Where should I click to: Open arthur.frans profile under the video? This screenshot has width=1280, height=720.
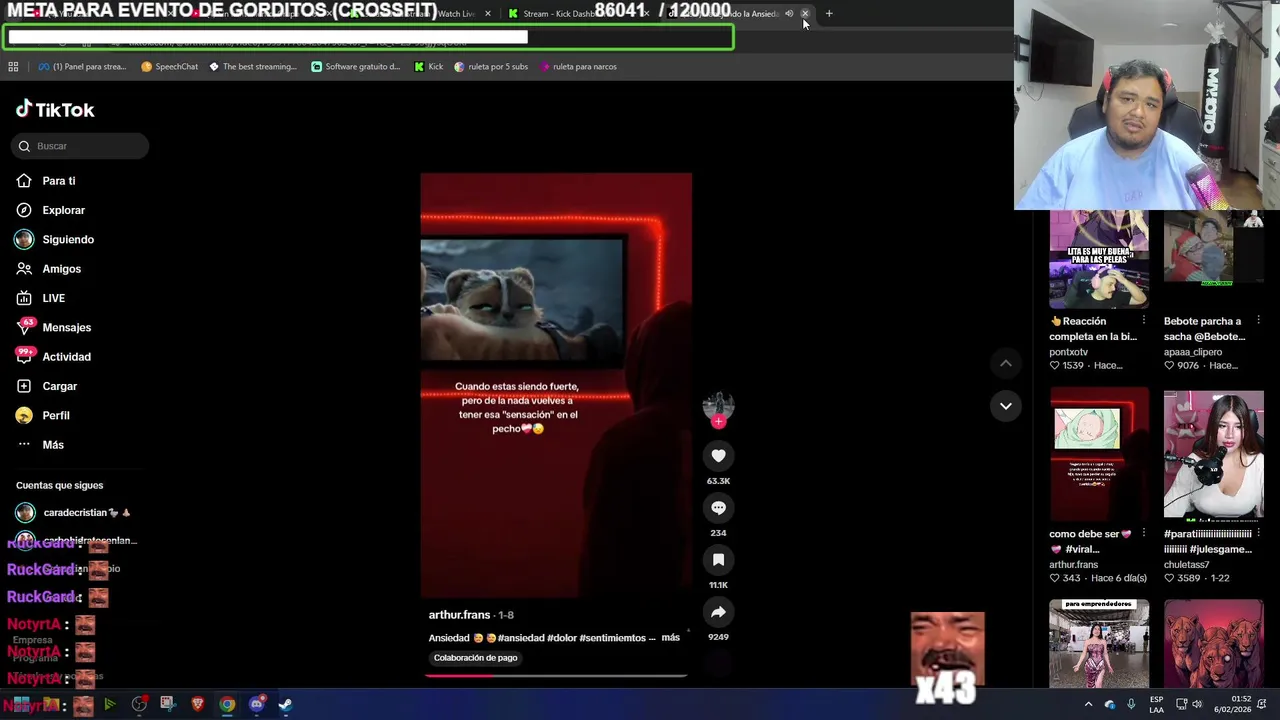pyautogui.click(x=459, y=615)
